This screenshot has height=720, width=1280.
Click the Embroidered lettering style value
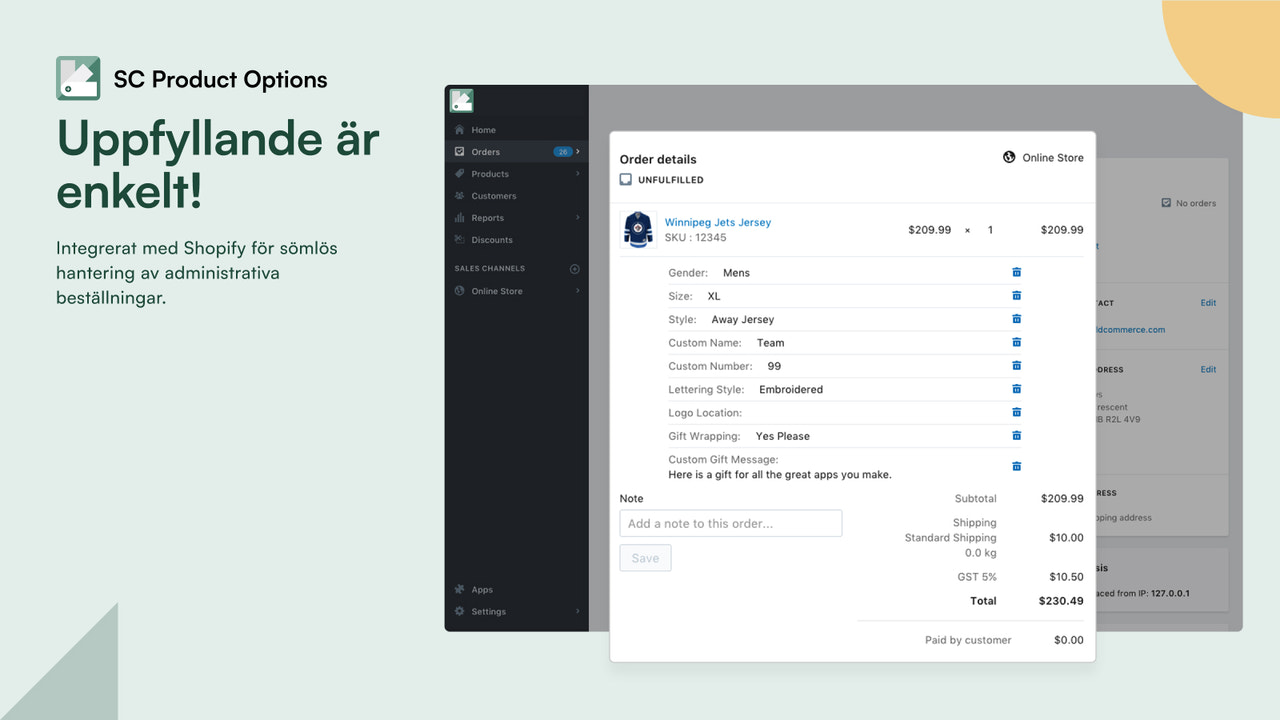pos(791,390)
